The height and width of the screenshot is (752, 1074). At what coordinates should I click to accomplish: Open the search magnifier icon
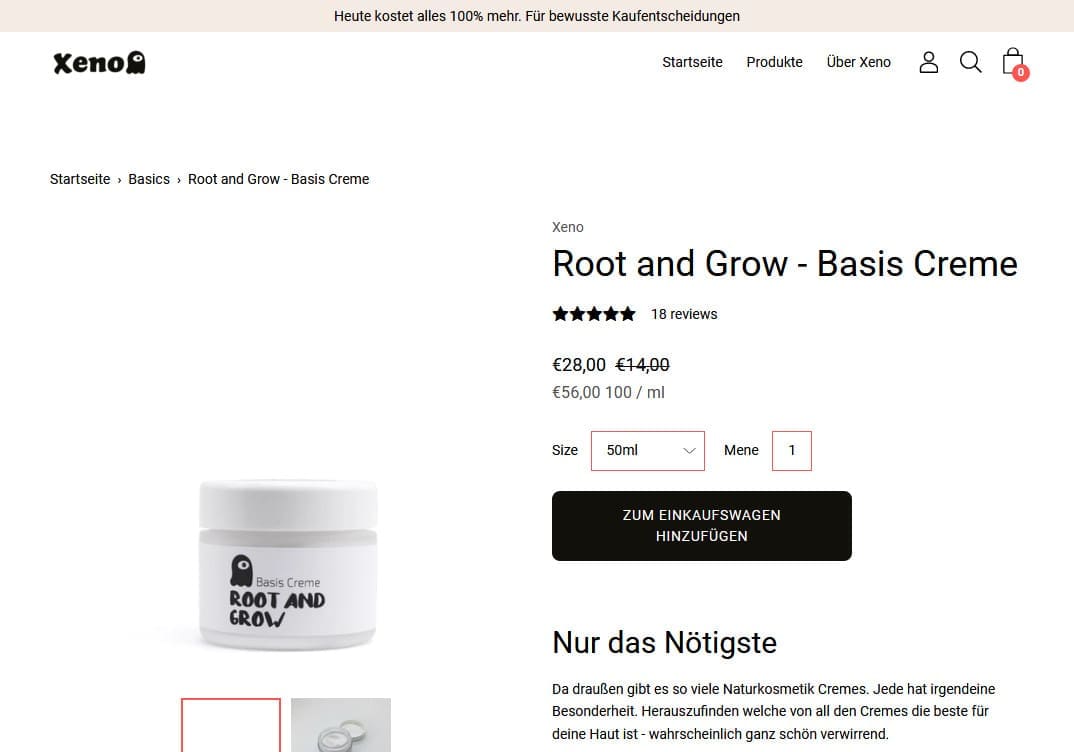coord(970,62)
